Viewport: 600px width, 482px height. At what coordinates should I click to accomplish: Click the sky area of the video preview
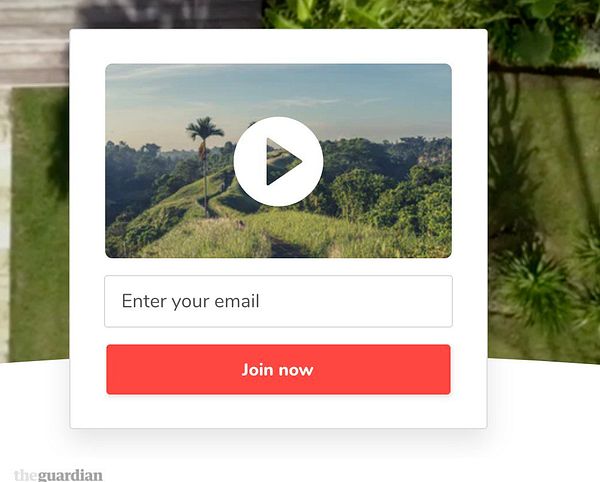click(278, 92)
